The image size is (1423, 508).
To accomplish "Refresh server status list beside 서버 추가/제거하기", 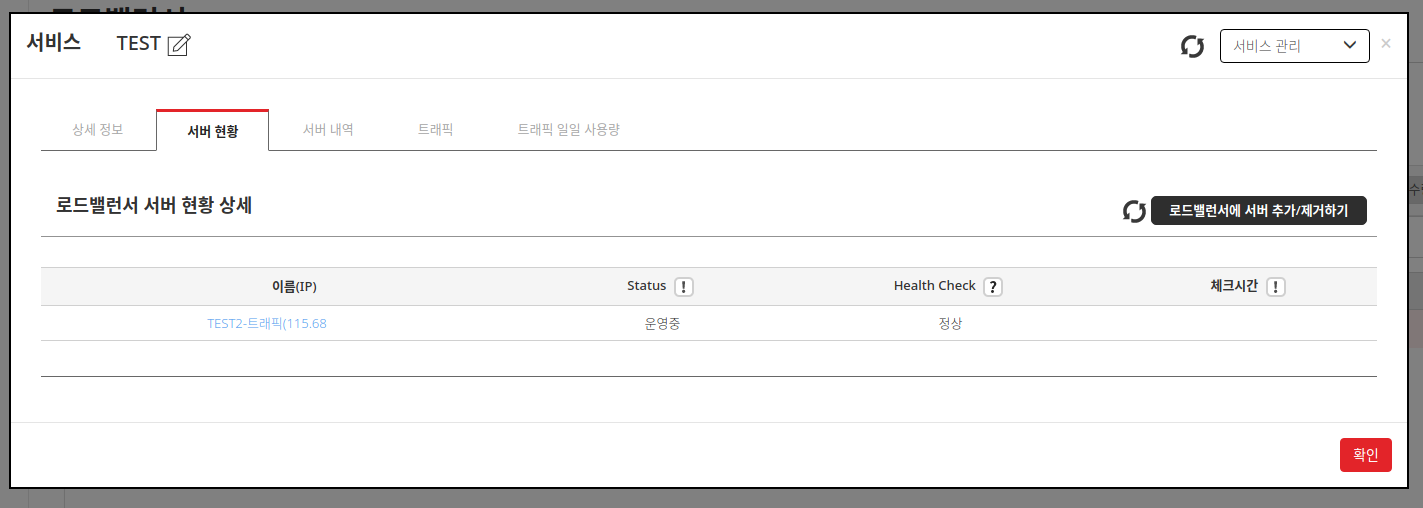I will [1134, 211].
